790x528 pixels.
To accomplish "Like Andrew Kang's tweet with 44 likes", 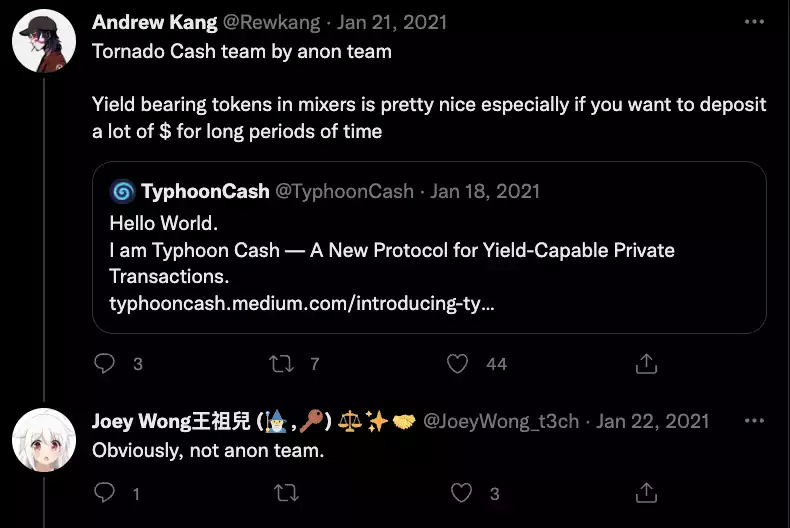I will coord(457,364).
